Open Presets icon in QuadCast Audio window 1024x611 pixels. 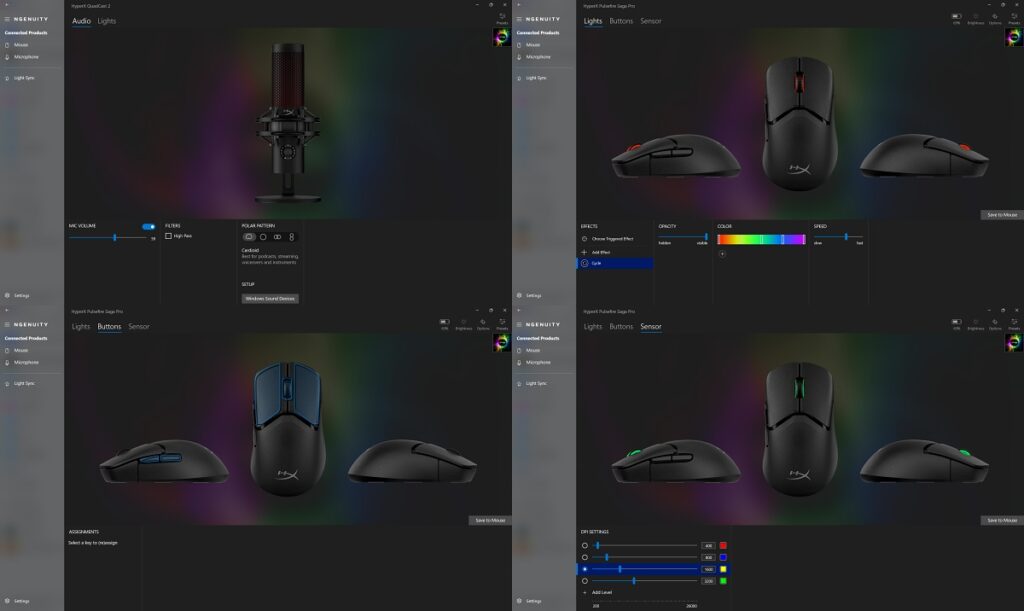point(502,18)
